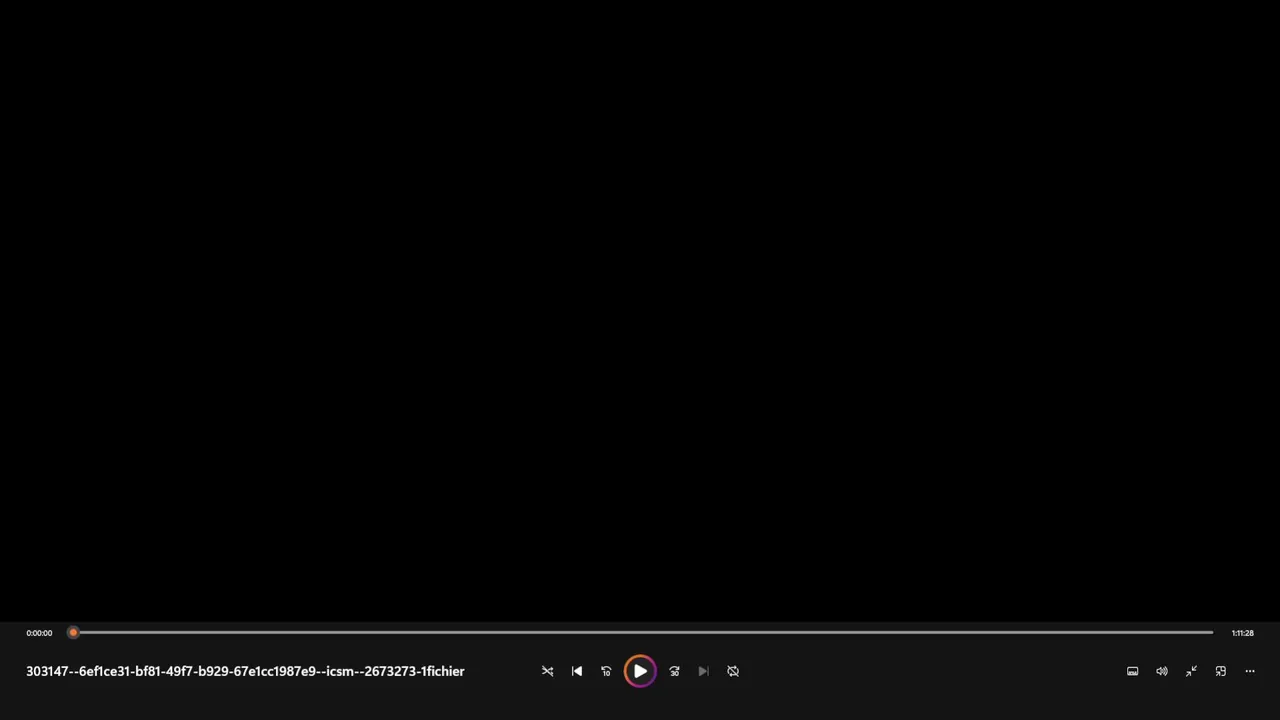Go to the next track
The height and width of the screenshot is (720, 1280).
[703, 671]
